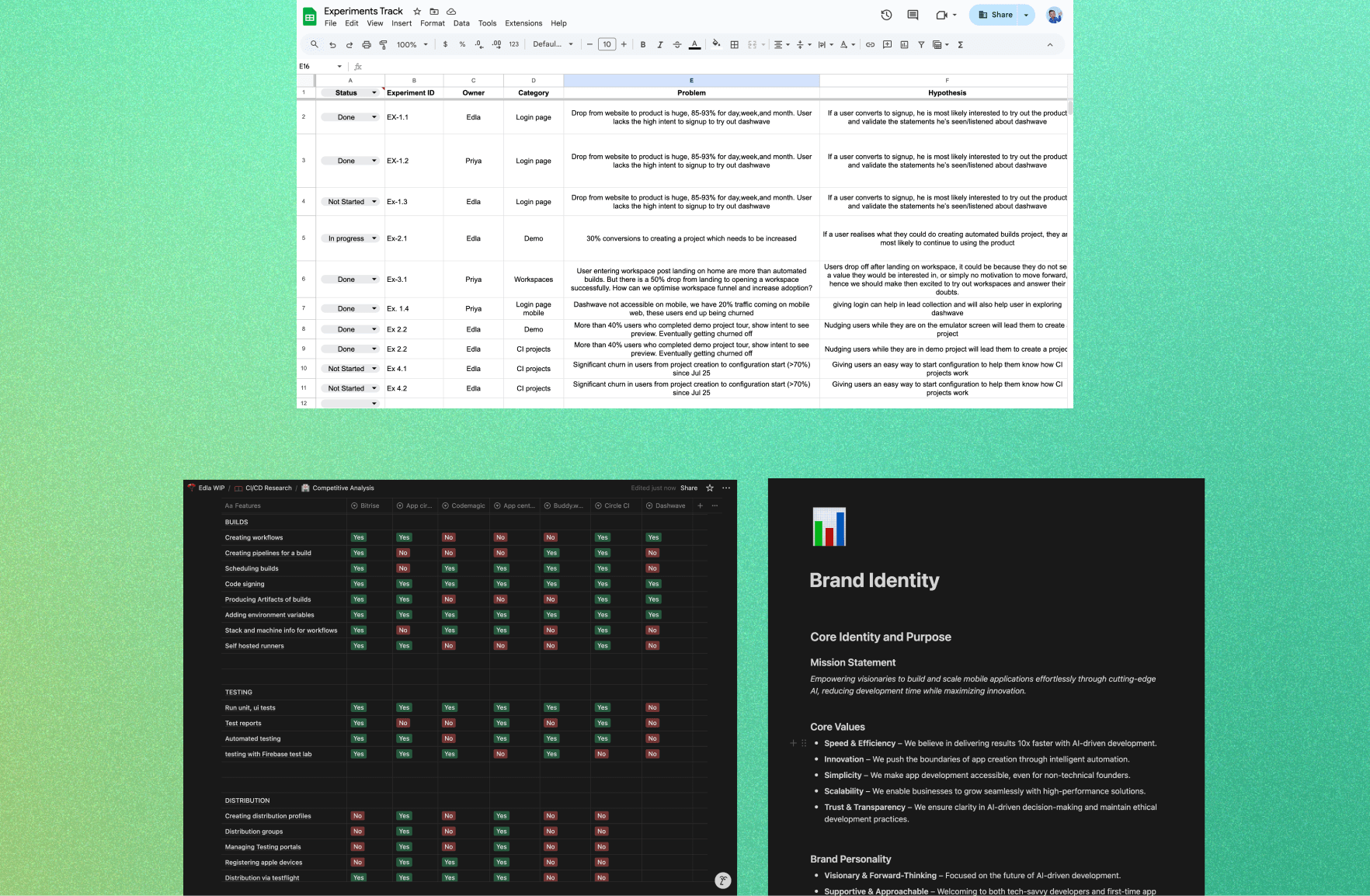Screen dimensions: 1370x896
Task: Redo the last action in Sheets
Action: 349,44
